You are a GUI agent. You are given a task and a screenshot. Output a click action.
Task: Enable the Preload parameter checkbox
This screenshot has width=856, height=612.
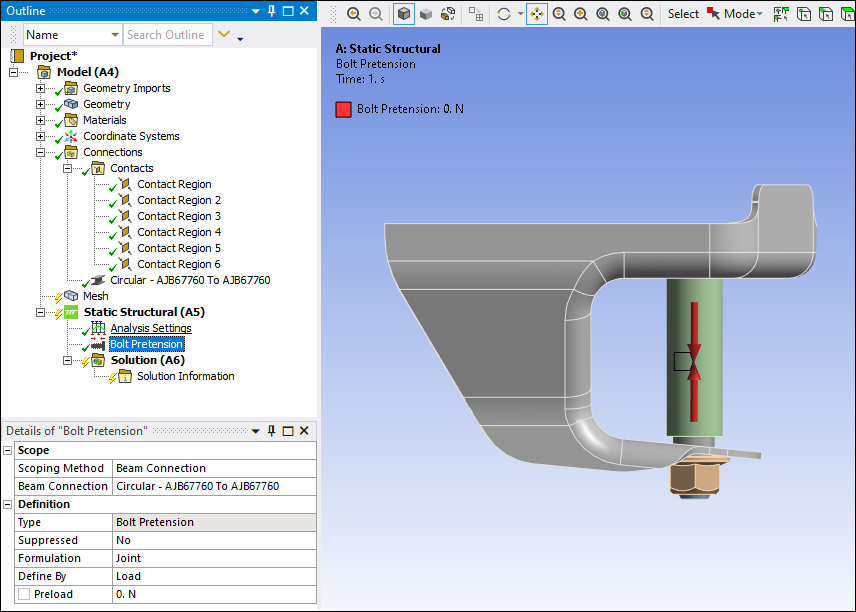tap(24, 594)
